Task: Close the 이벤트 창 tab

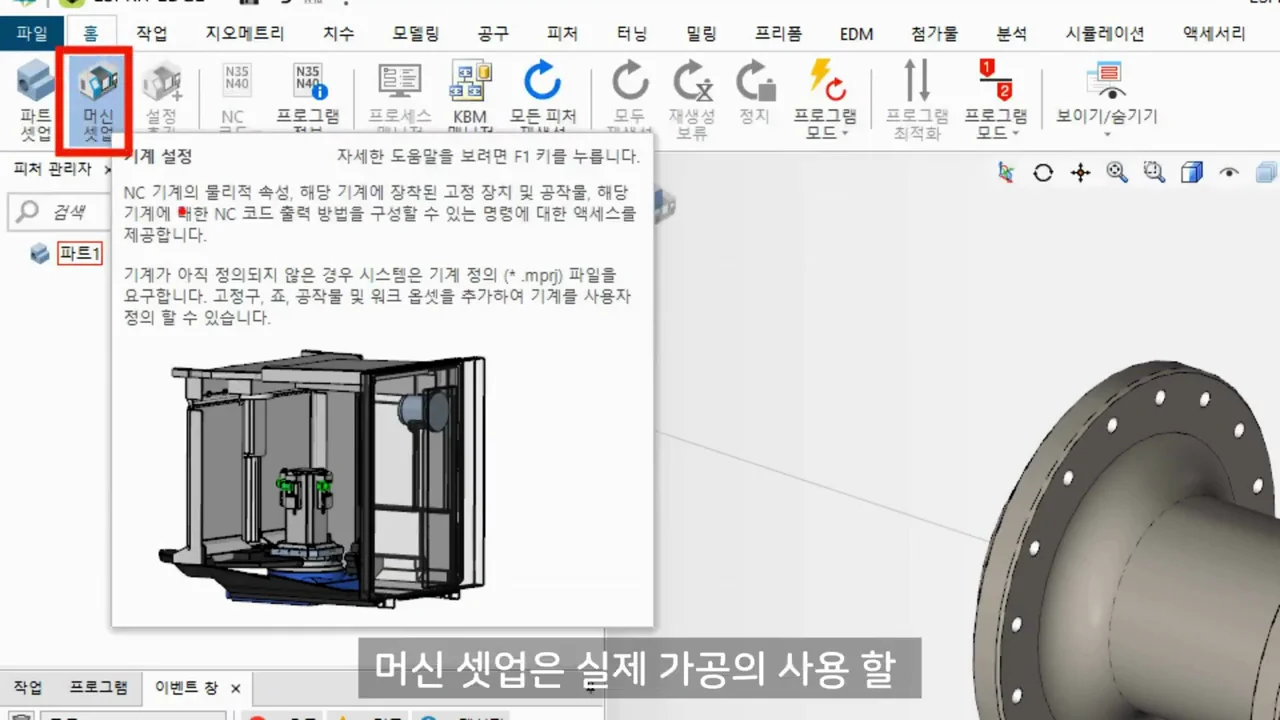Action: pos(236,689)
